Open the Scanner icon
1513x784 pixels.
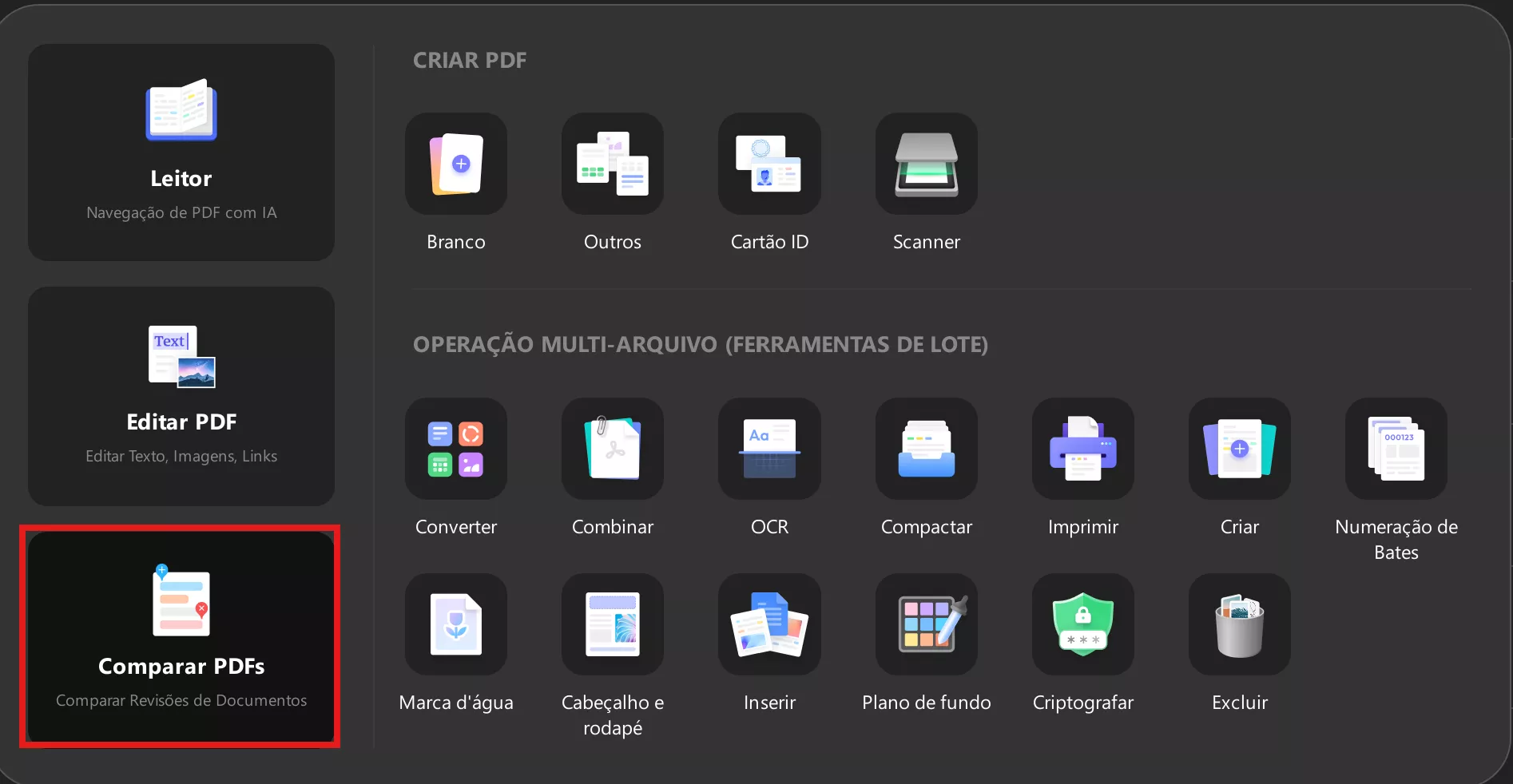(x=927, y=164)
